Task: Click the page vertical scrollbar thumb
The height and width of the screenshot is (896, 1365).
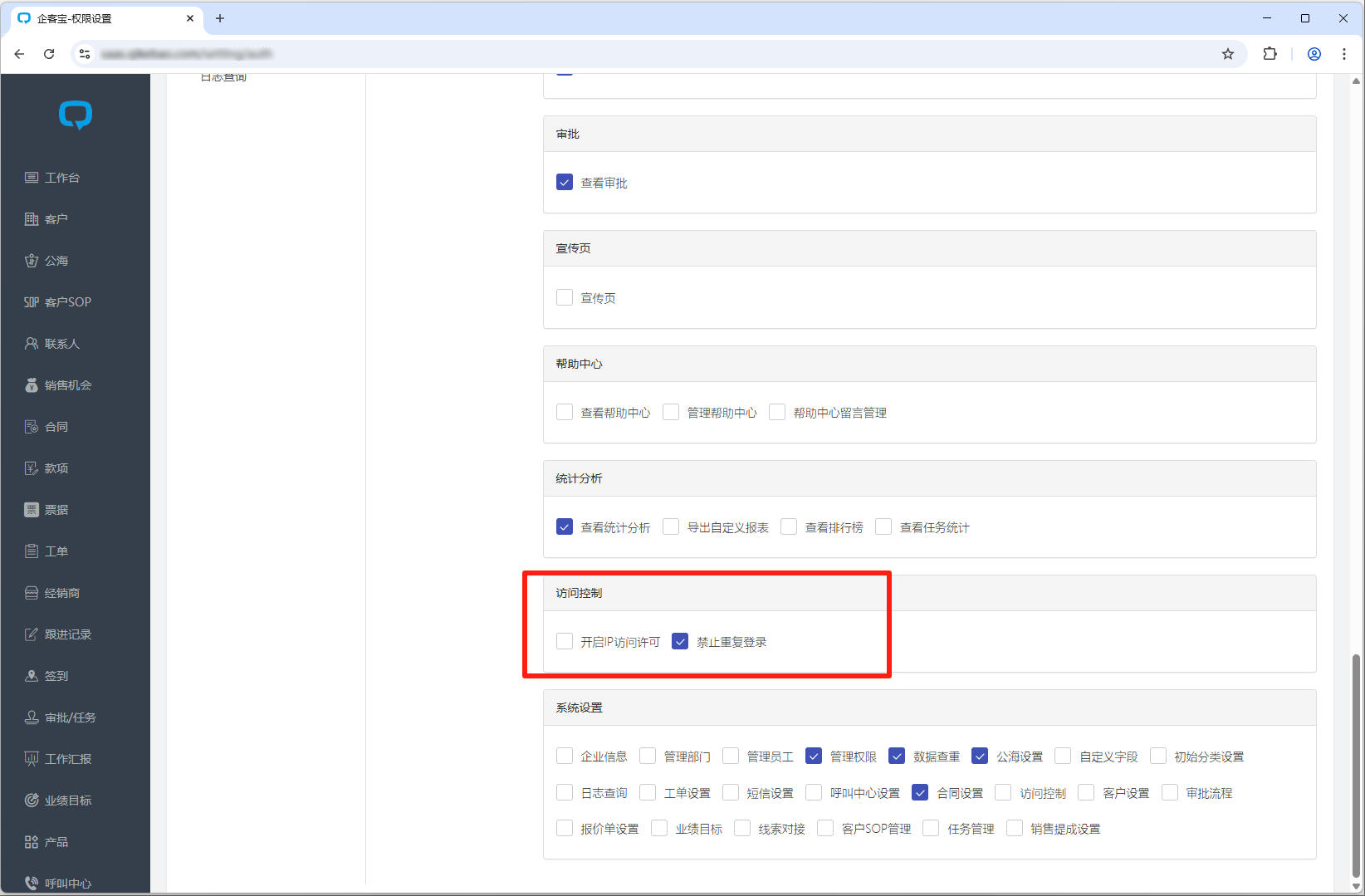Action: (1356, 764)
